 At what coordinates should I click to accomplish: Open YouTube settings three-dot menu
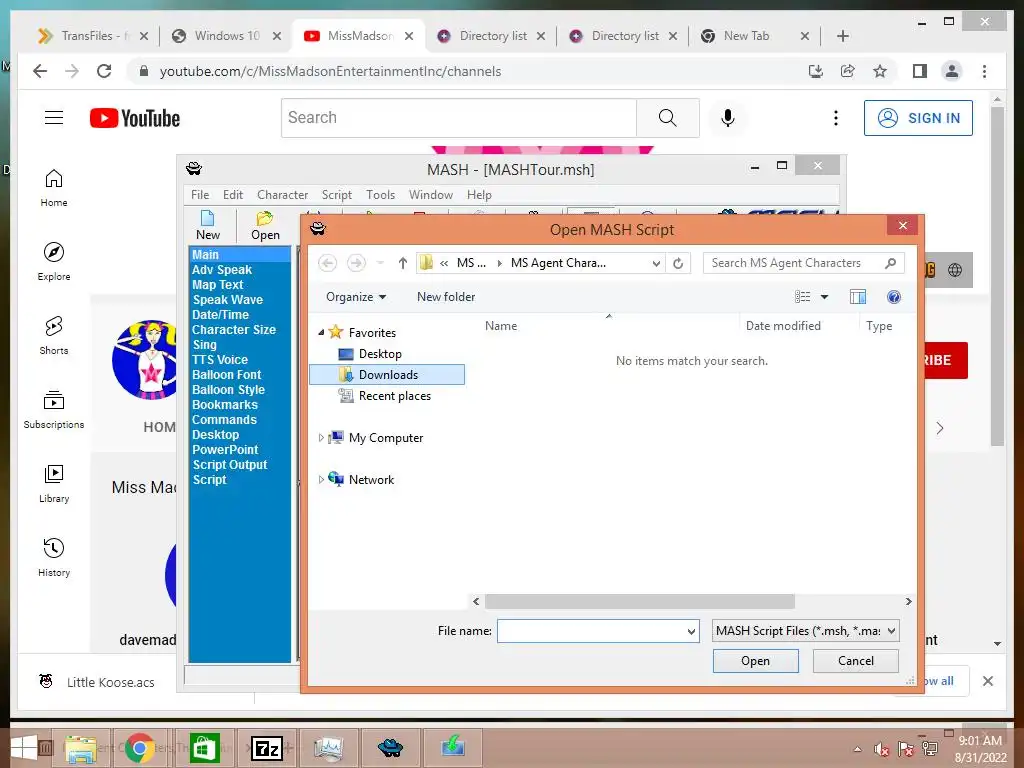click(x=836, y=118)
